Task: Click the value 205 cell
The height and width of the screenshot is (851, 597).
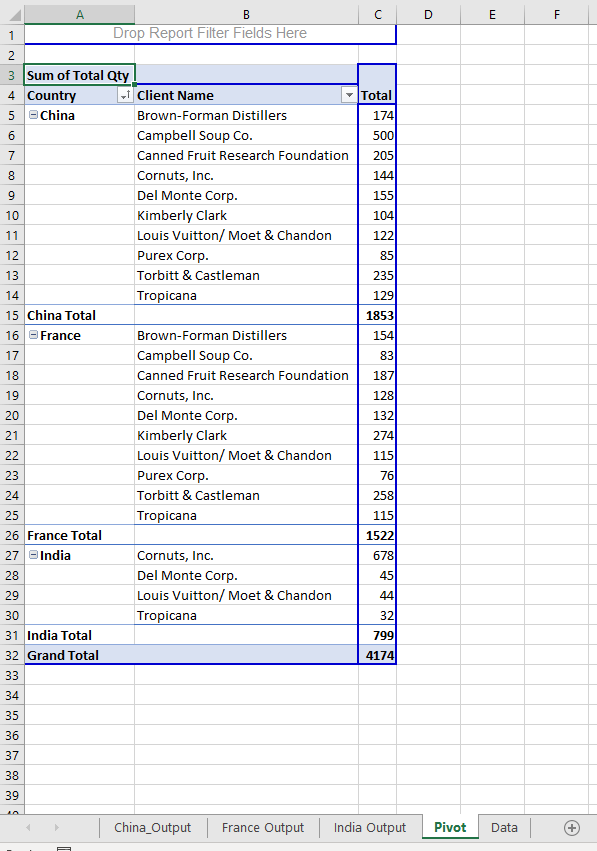Action: [x=377, y=155]
